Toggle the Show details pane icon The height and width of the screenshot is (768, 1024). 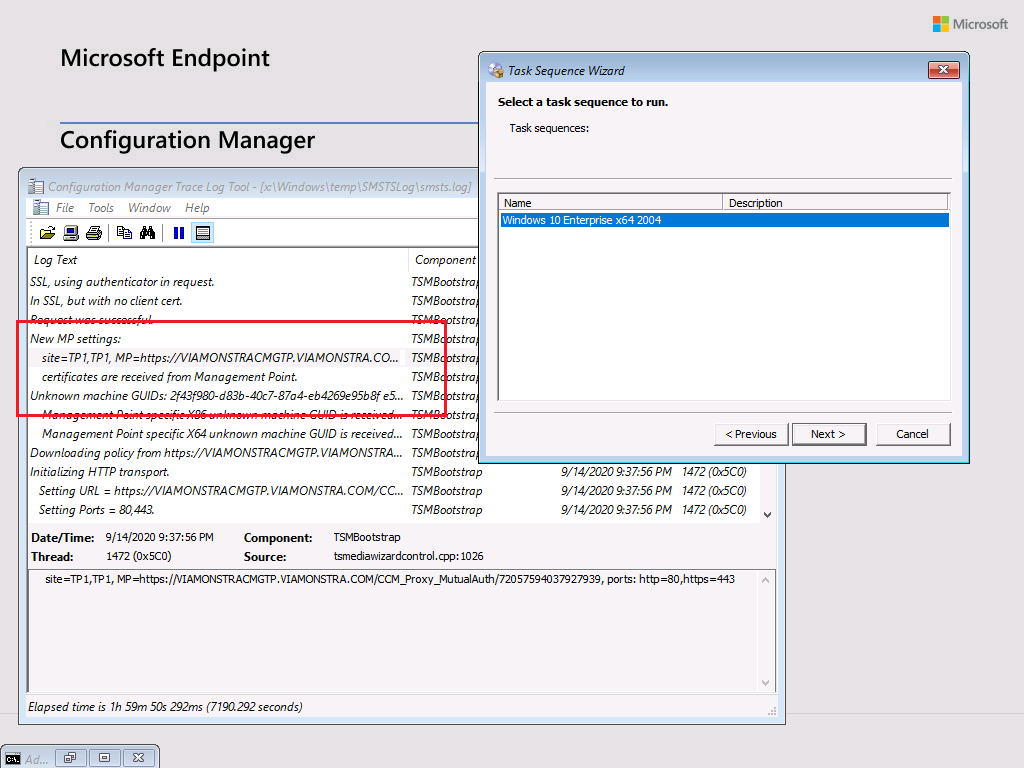pos(202,233)
